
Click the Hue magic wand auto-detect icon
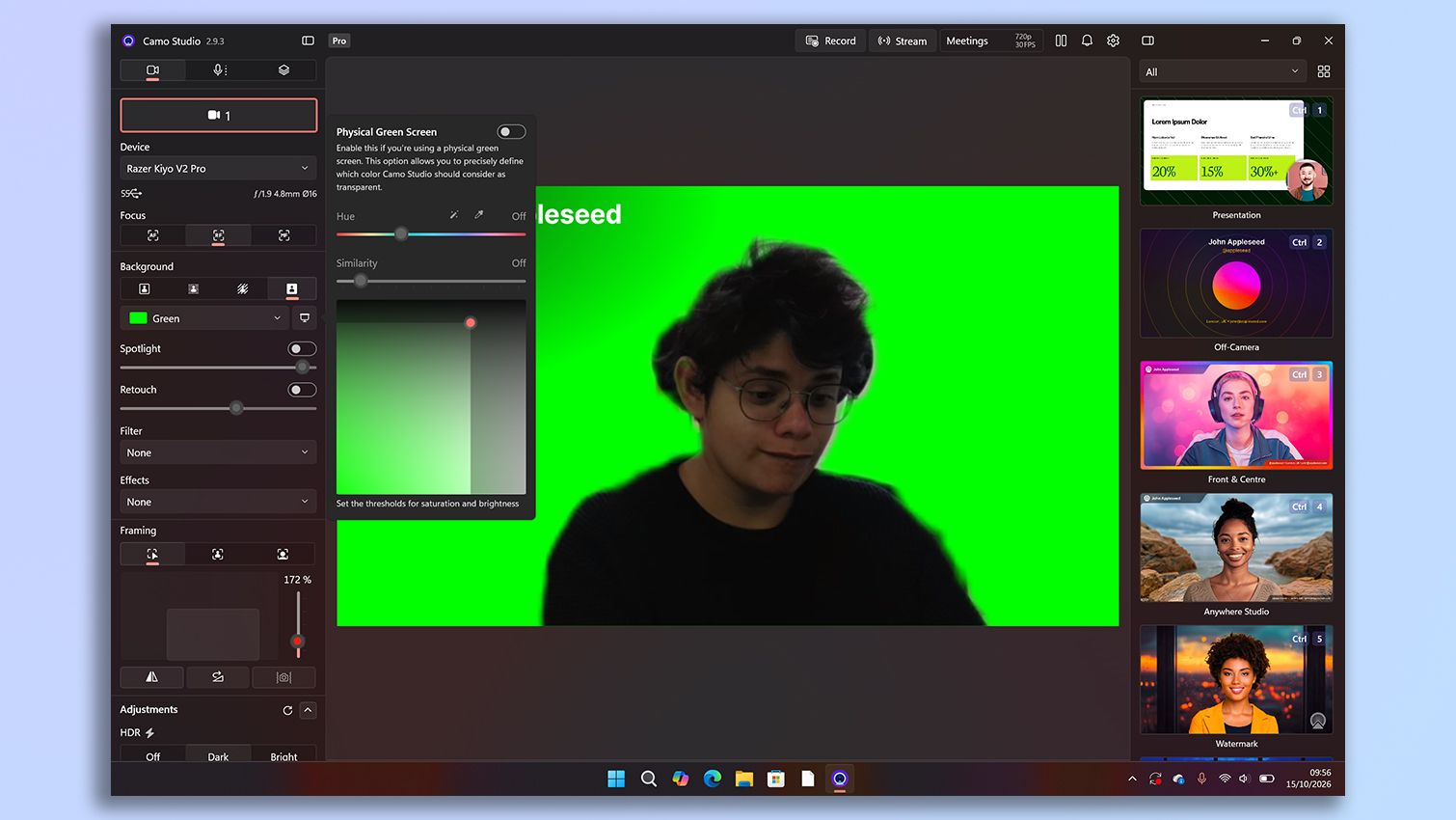point(454,215)
